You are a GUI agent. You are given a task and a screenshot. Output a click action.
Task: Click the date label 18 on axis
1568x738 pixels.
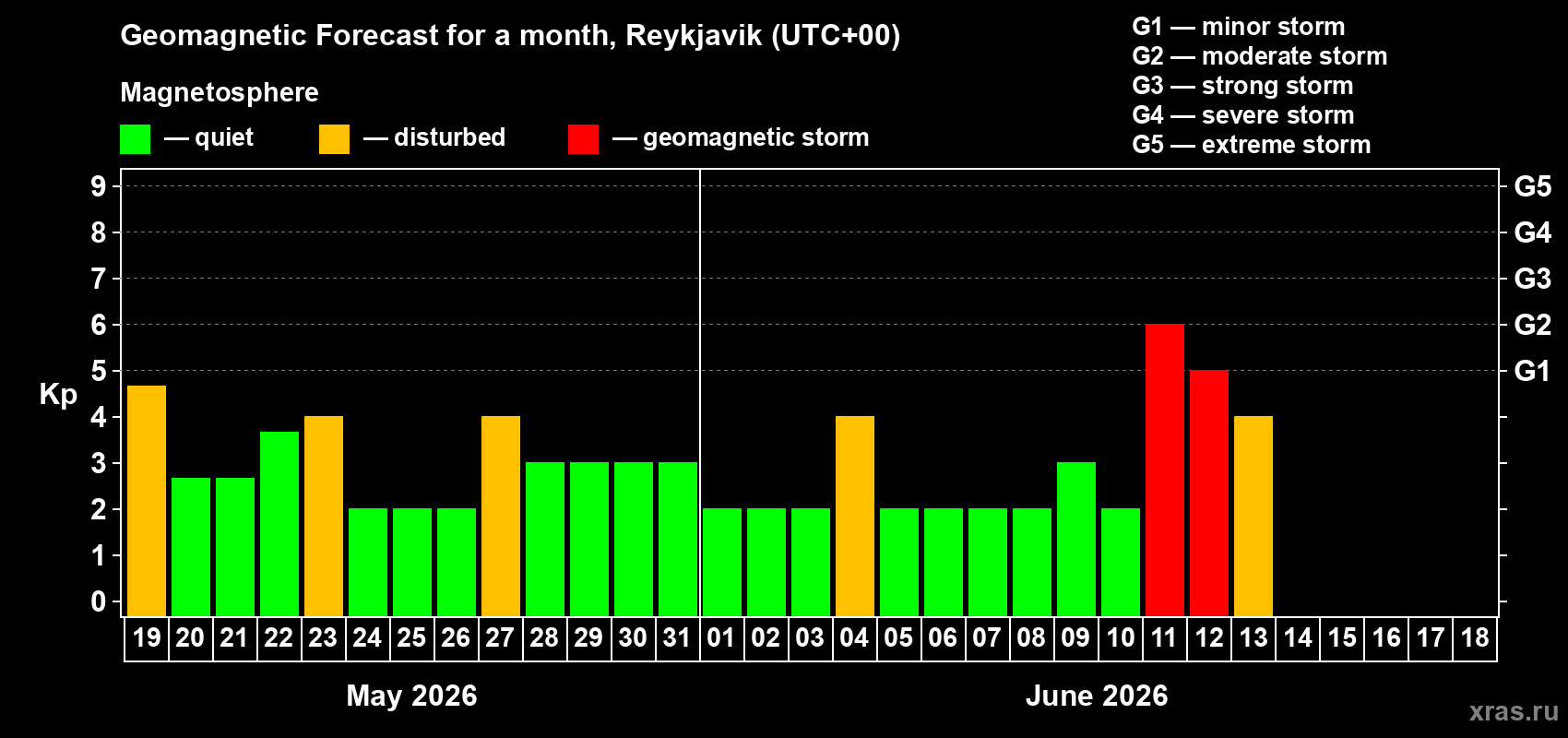1475,638
